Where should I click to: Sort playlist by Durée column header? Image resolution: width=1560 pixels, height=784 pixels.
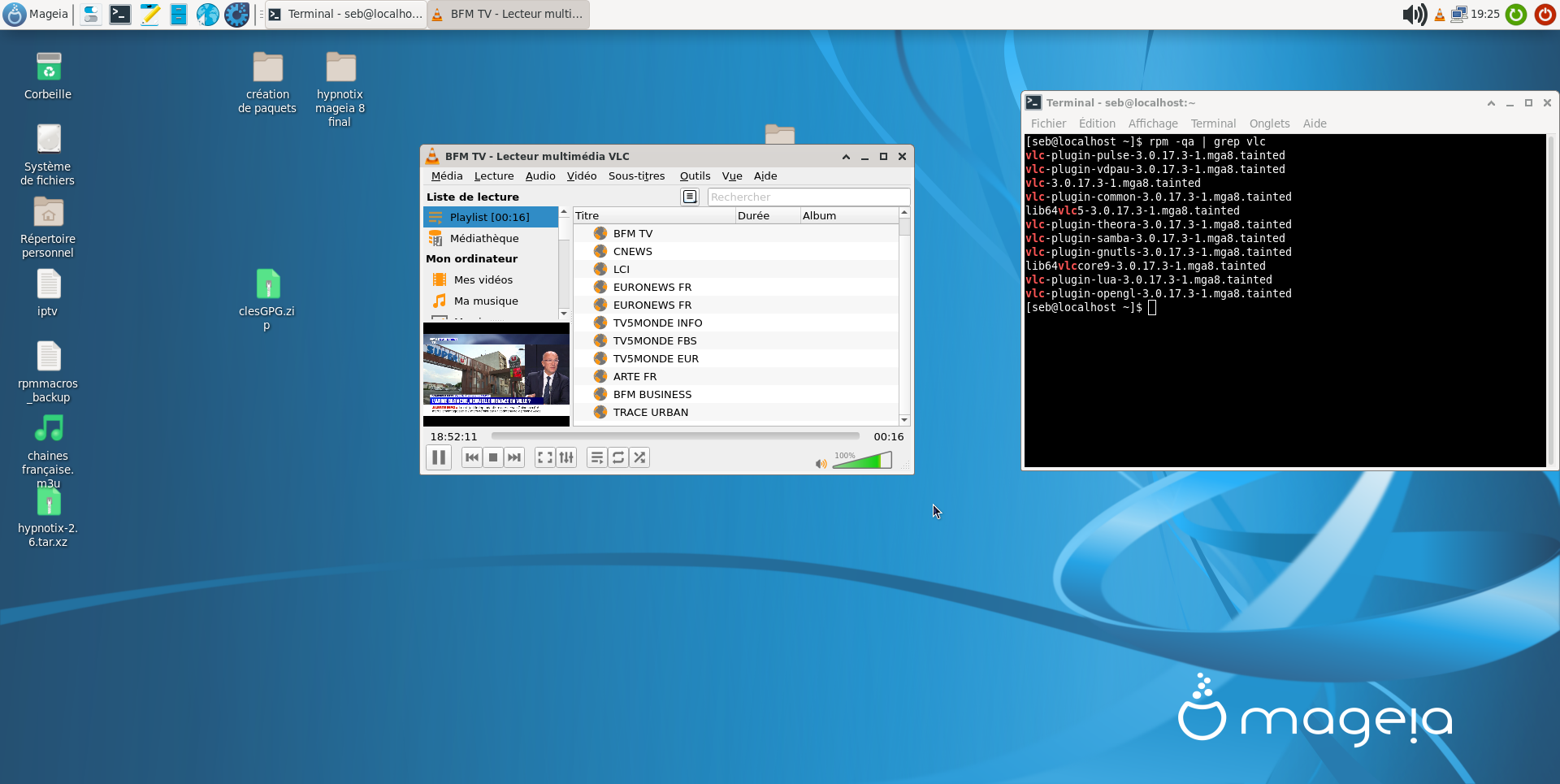click(768, 215)
